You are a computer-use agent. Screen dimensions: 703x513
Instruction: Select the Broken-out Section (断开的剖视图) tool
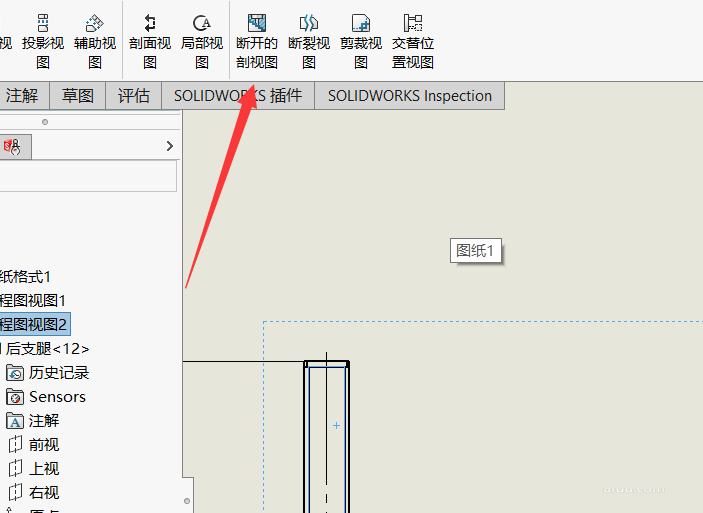pos(257,41)
